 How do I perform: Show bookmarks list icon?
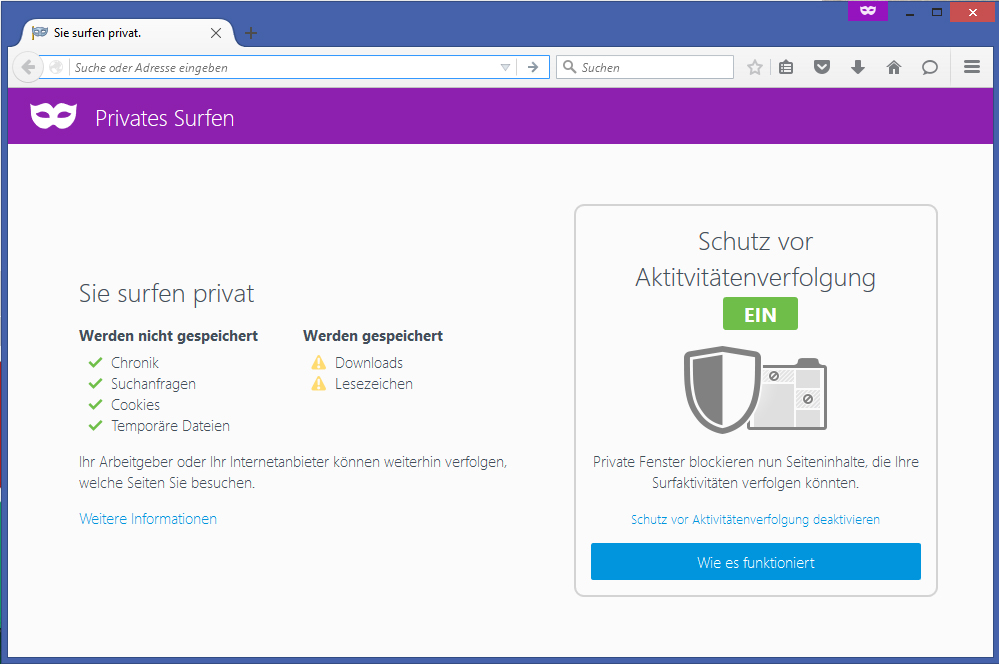point(786,67)
